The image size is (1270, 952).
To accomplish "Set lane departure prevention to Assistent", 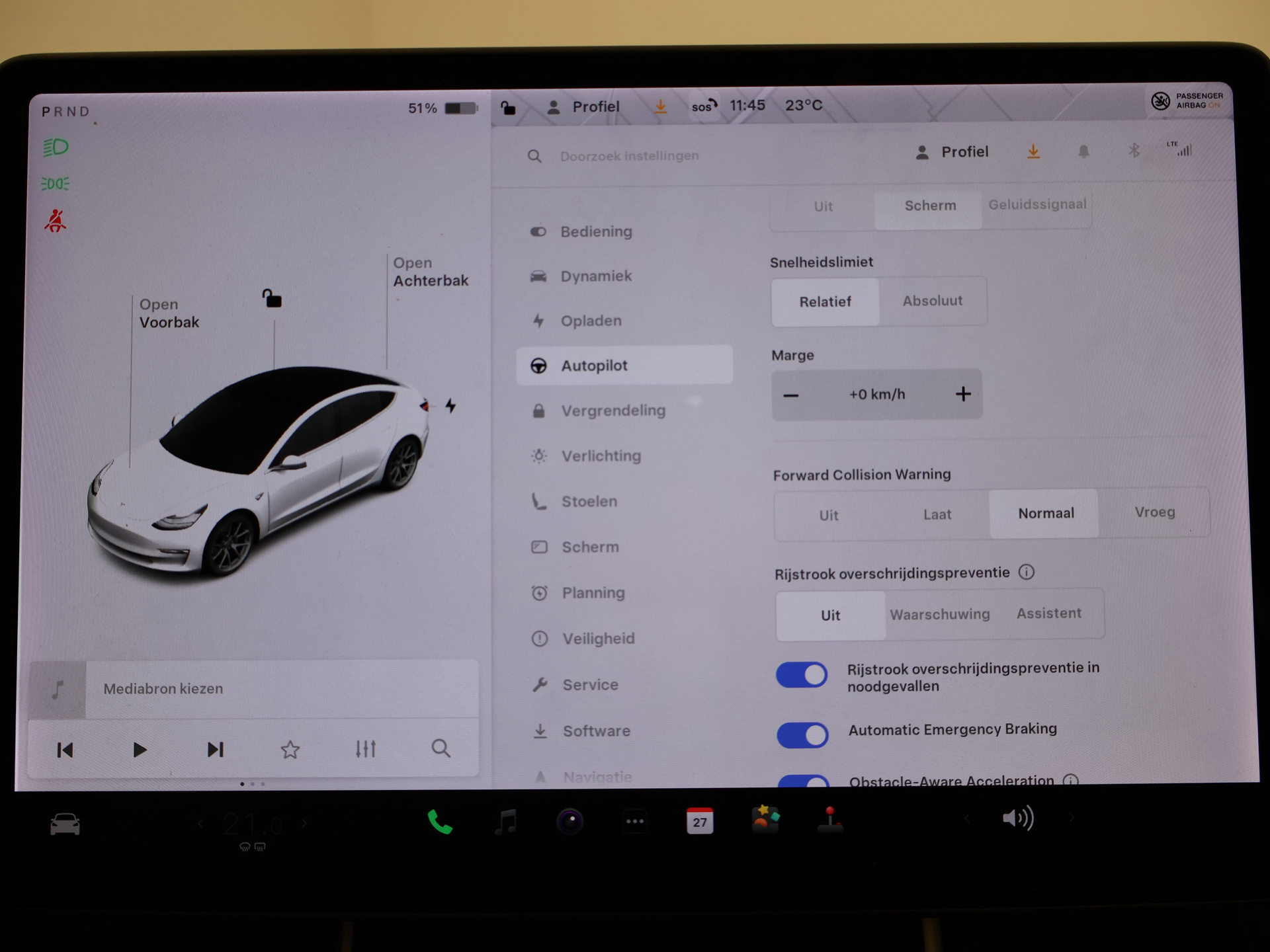I will 1049,614.
